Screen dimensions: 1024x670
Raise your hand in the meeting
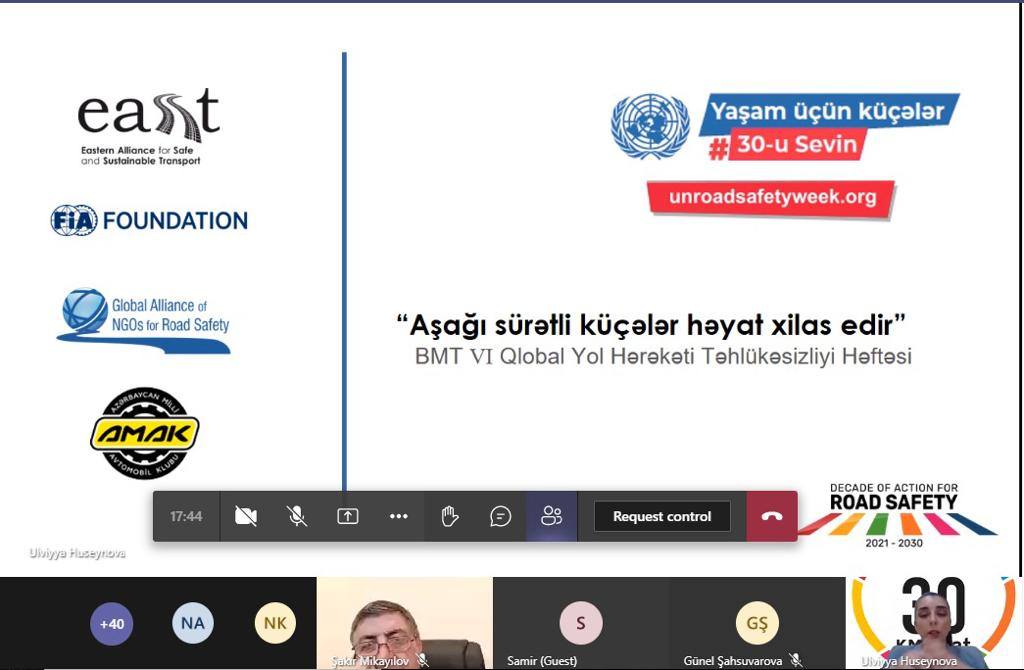[449, 516]
